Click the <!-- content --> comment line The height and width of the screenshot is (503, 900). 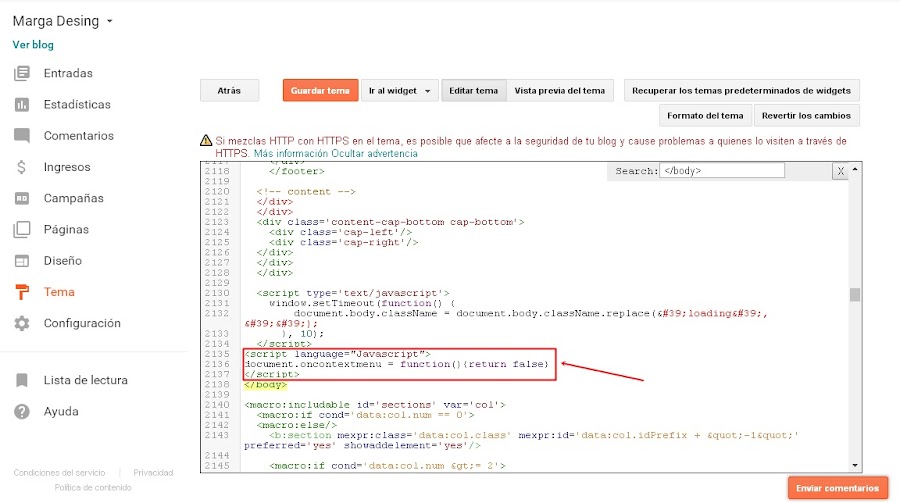[x=306, y=192]
